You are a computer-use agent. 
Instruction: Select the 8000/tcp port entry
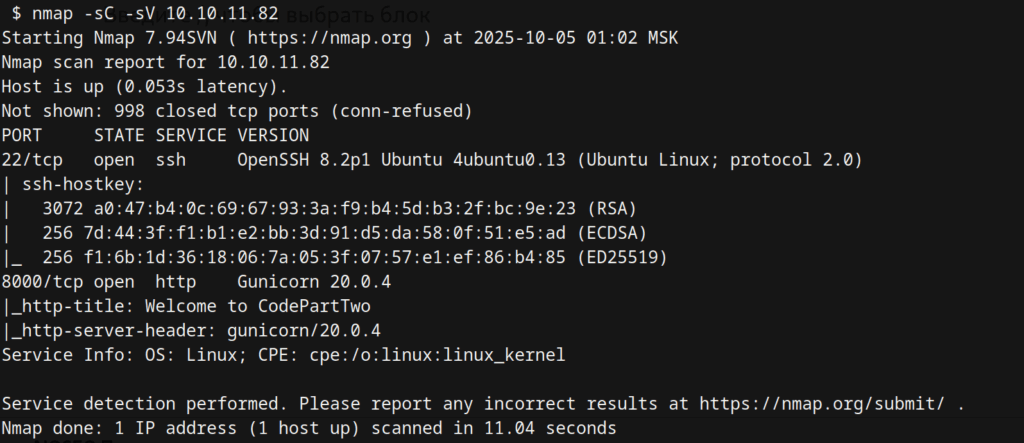point(42,281)
